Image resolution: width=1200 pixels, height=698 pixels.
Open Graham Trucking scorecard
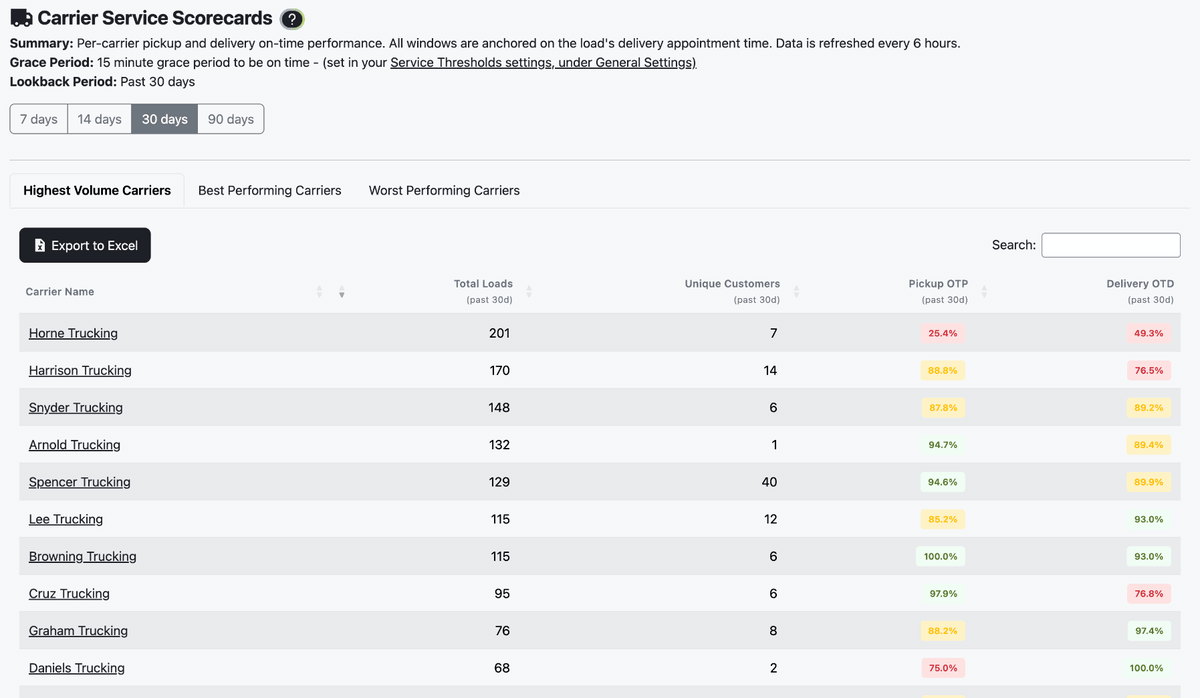click(x=78, y=631)
